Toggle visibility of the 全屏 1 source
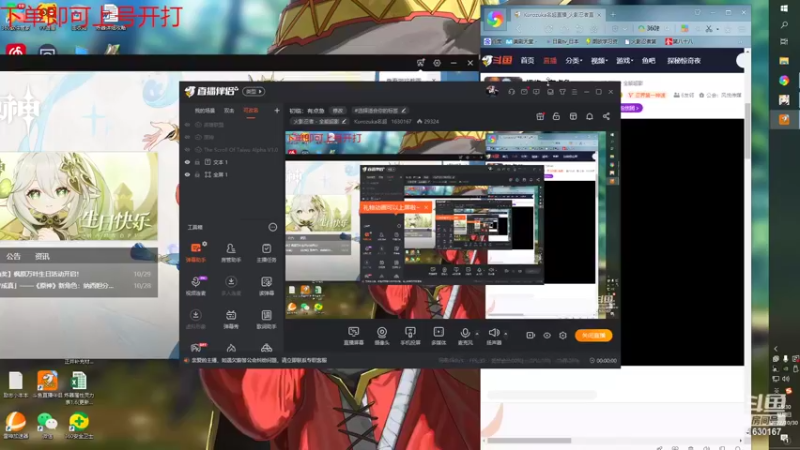The height and width of the screenshot is (450, 800). [x=187, y=174]
